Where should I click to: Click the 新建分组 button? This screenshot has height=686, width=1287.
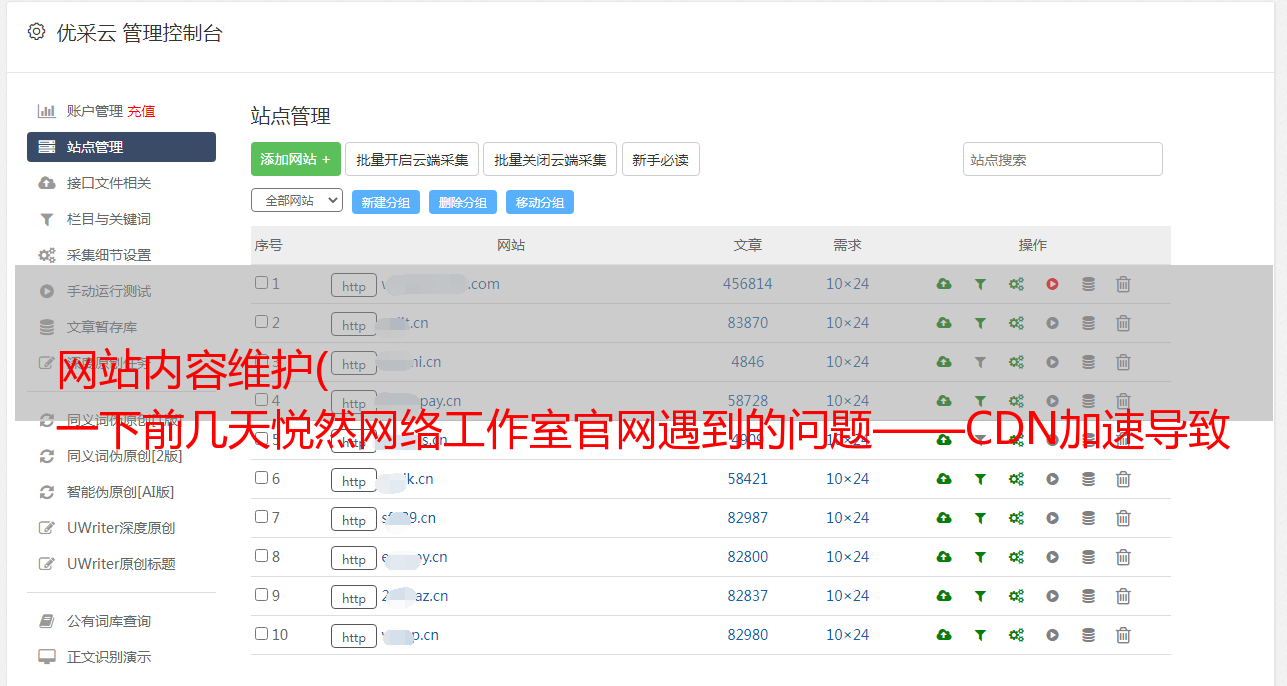pyautogui.click(x=386, y=202)
